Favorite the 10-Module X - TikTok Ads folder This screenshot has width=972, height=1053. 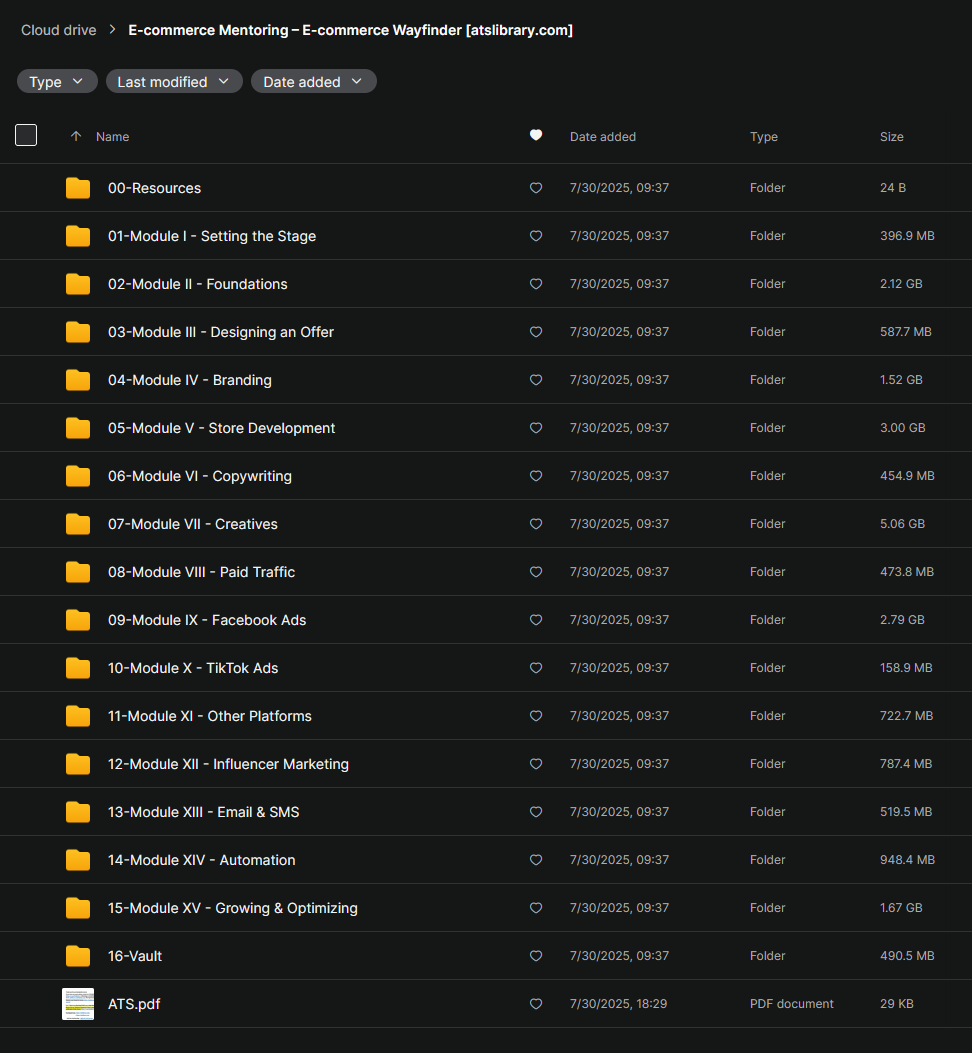click(536, 668)
